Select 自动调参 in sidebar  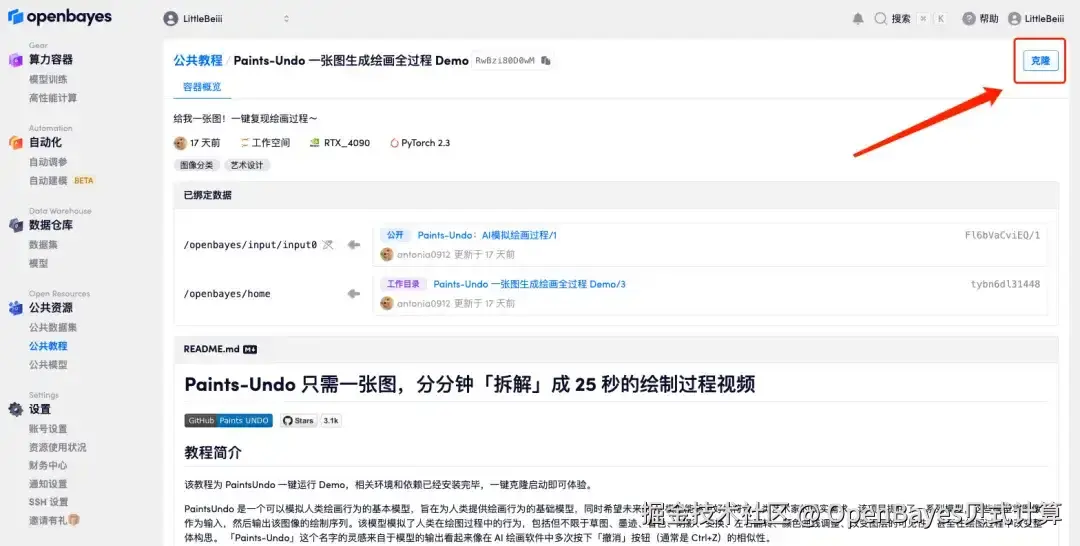coord(48,162)
